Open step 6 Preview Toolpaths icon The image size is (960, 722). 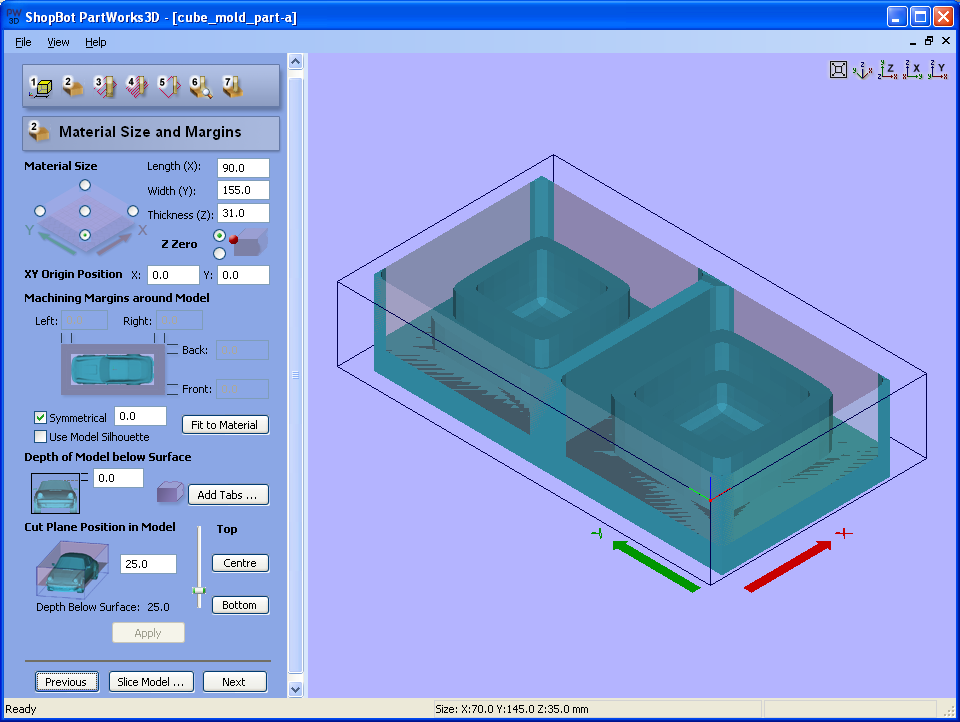201,86
